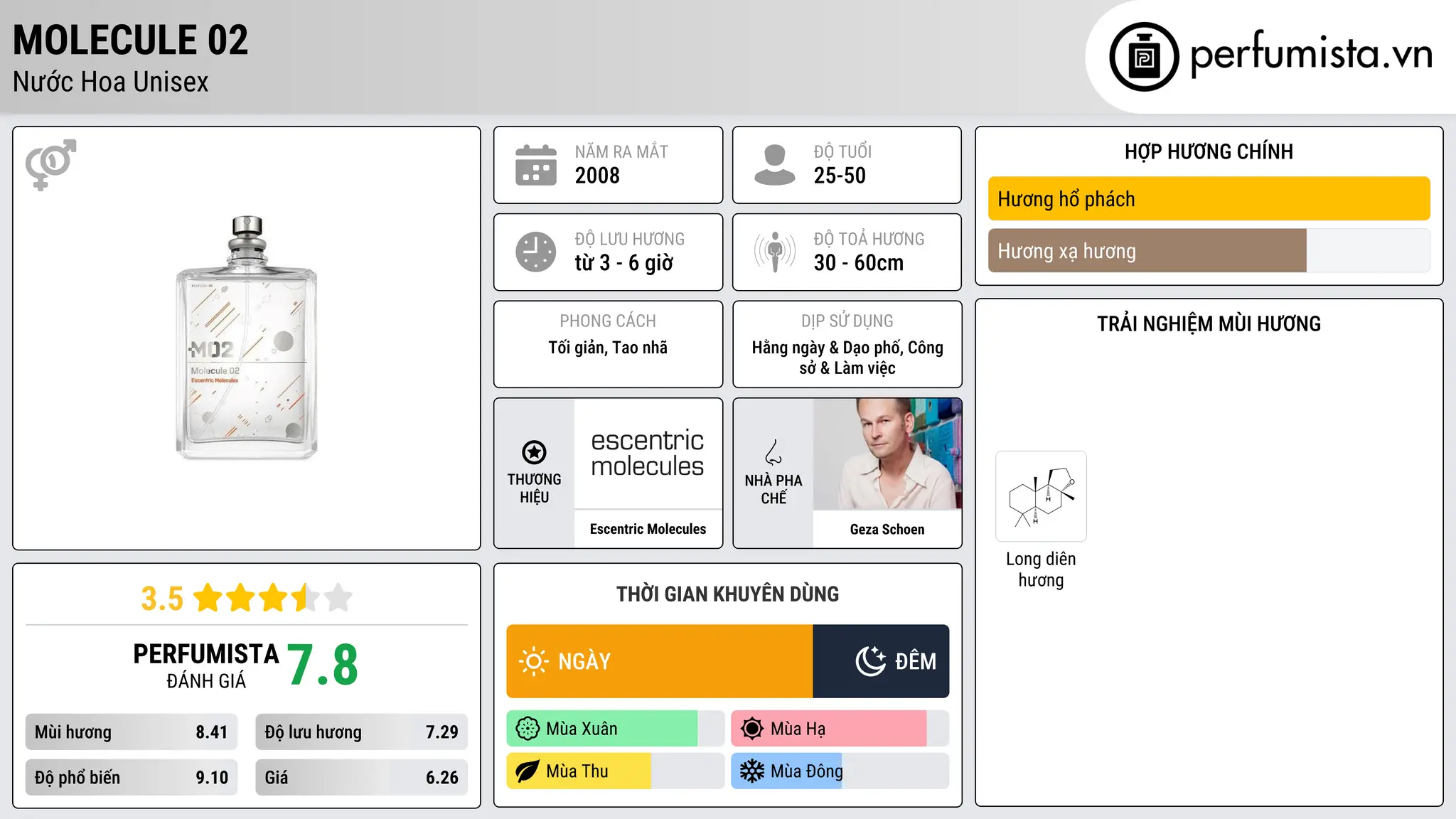Viewport: 1456px width, 819px height.
Task: Click the Mùi hương 8.41 score row
Action: [x=132, y=732]
